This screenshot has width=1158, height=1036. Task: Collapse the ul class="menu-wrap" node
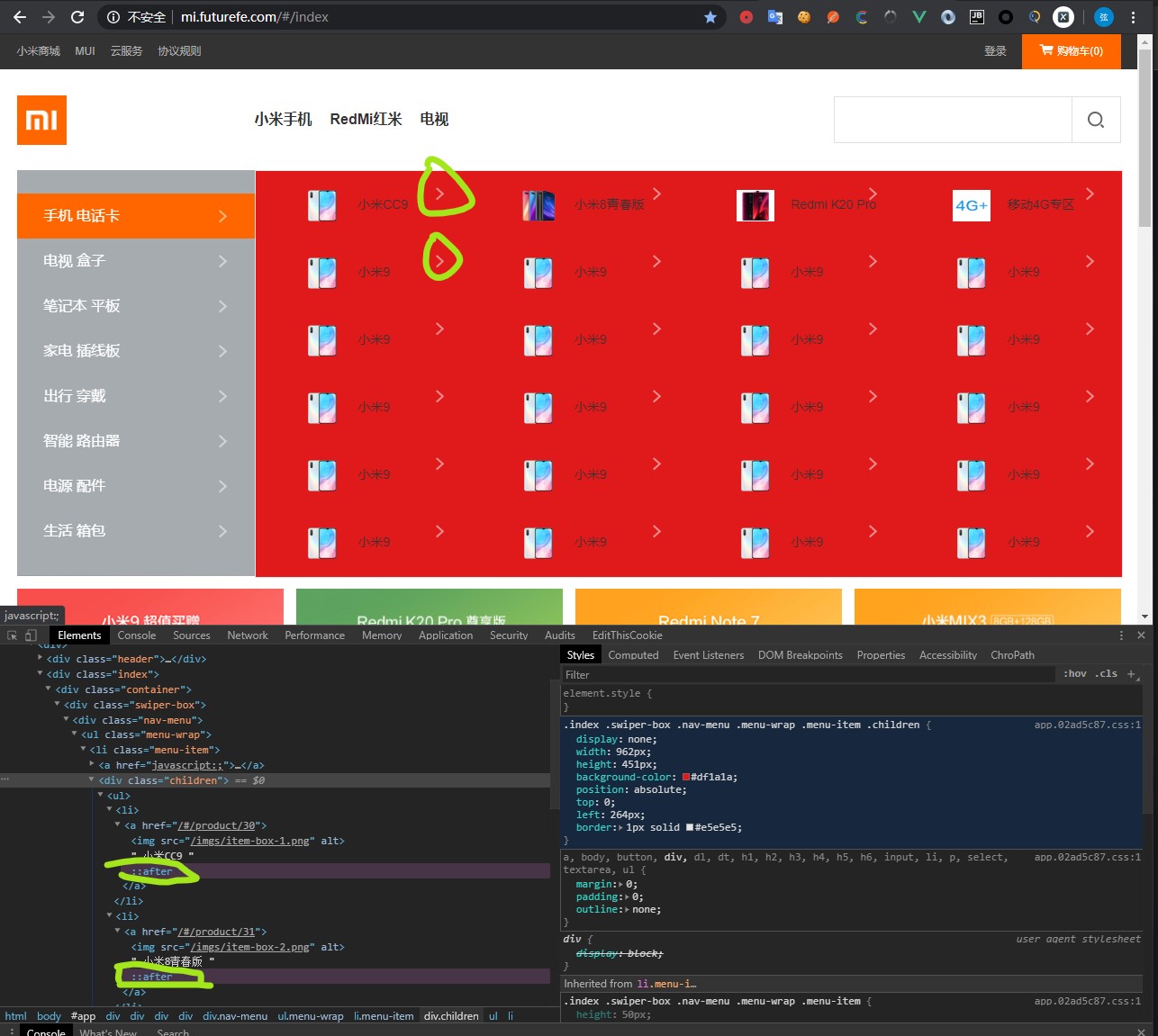click(x=75, y=734)
